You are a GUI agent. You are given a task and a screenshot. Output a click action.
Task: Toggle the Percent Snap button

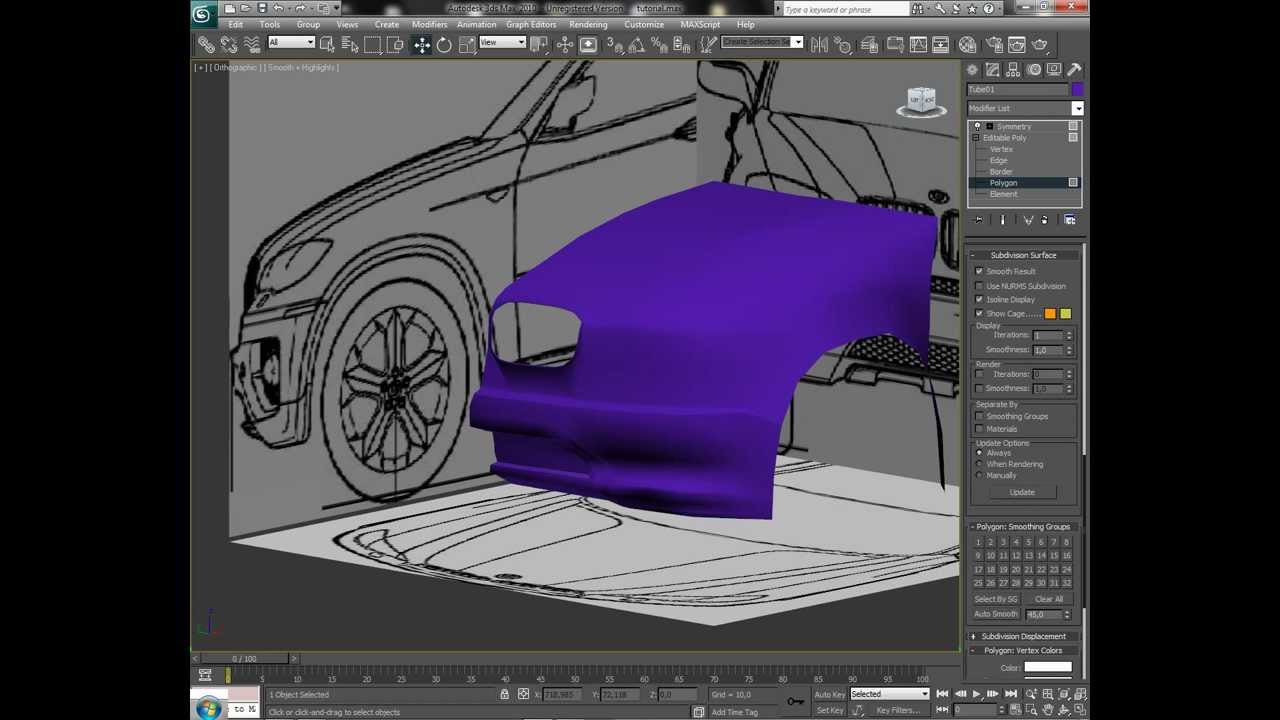pos(660,44)
